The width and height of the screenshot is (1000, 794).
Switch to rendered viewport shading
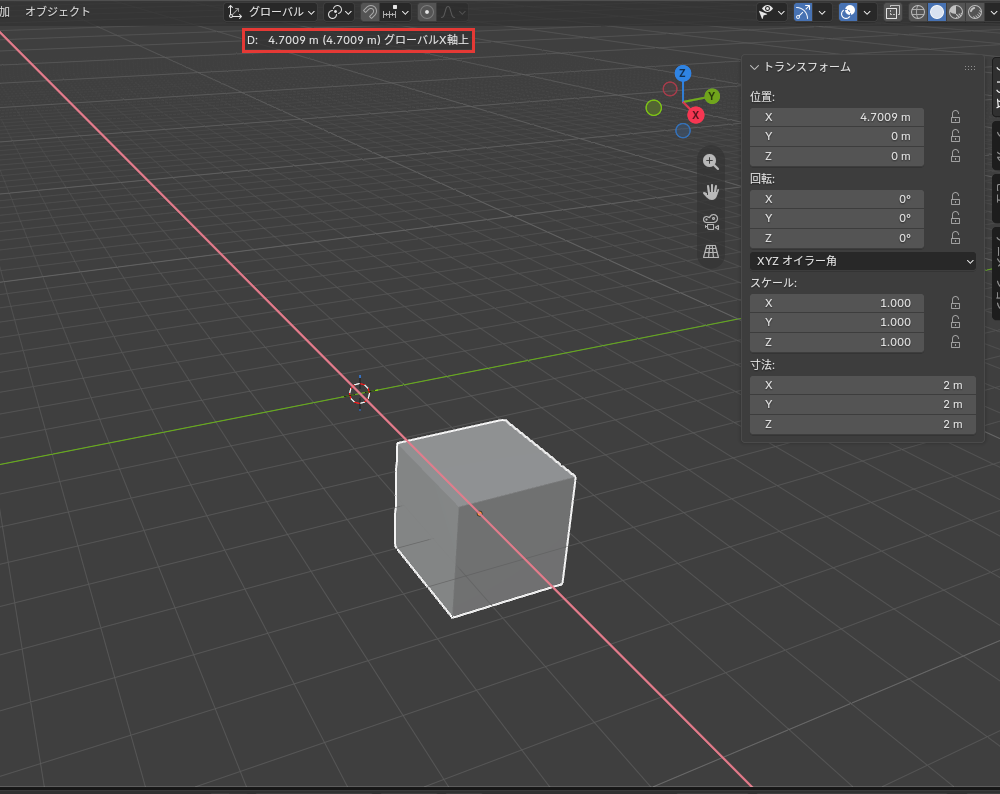(975, 12)
